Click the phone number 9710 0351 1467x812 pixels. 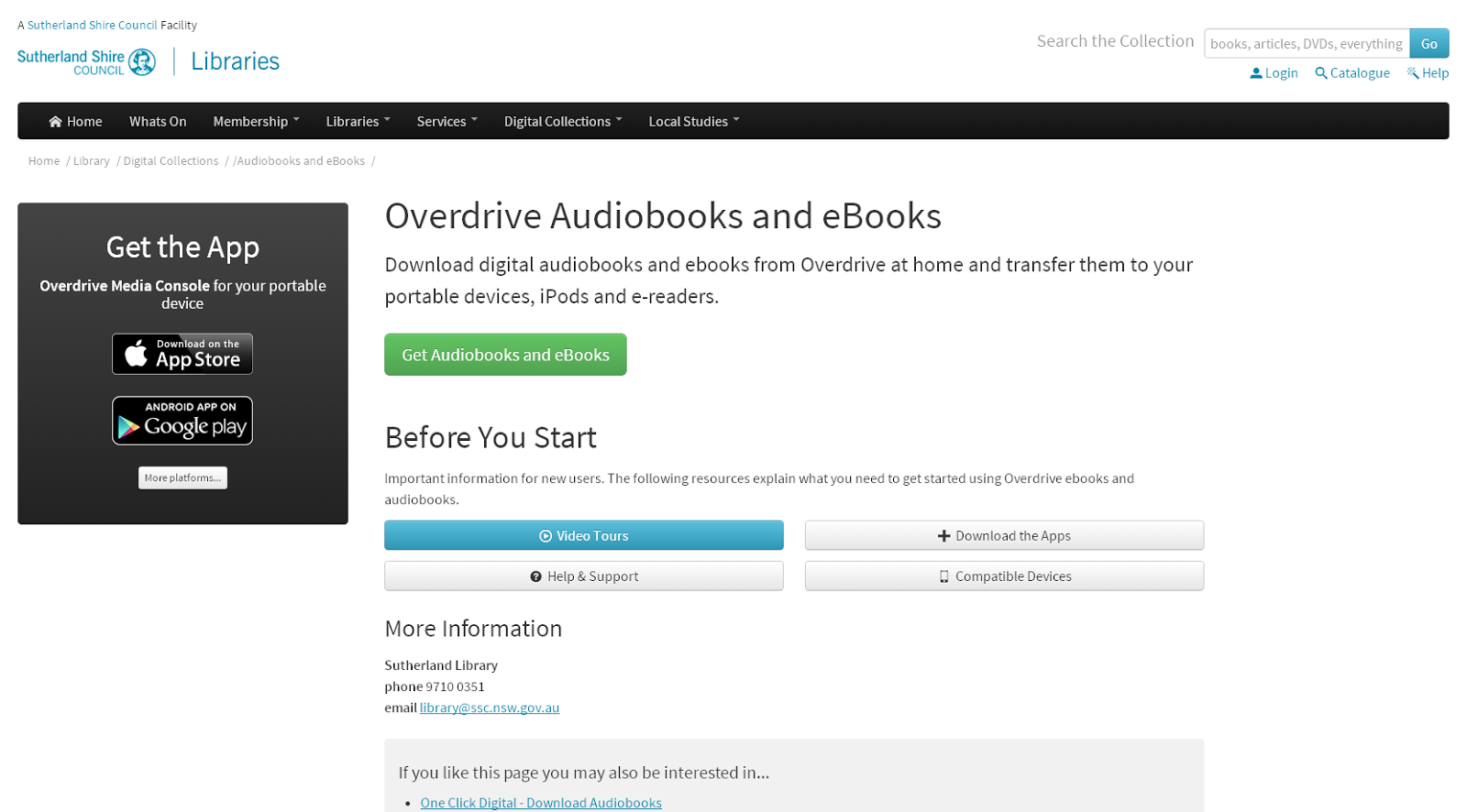(x=455, y=686)
